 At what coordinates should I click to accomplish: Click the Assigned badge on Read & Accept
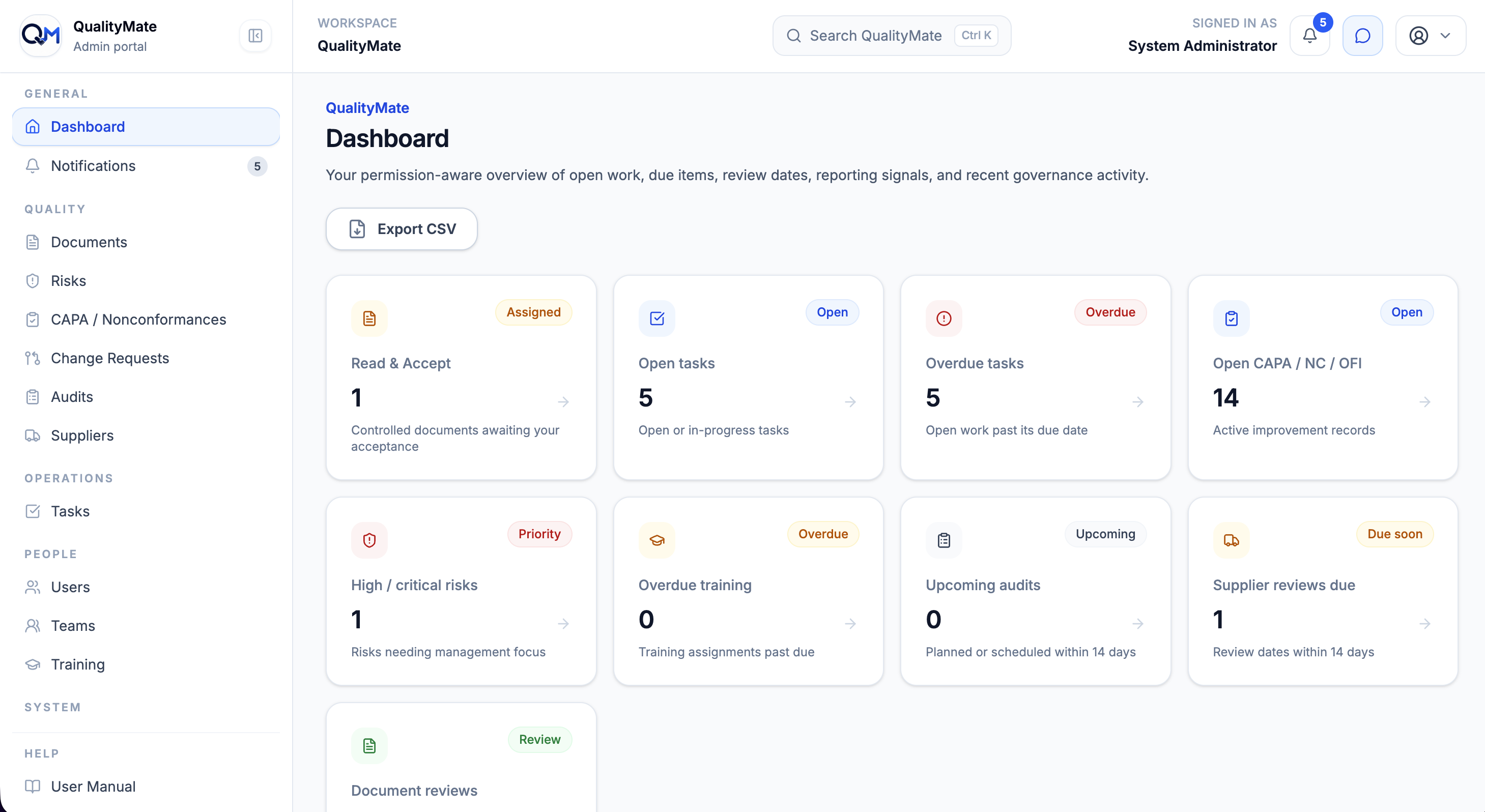pos(533,312)
